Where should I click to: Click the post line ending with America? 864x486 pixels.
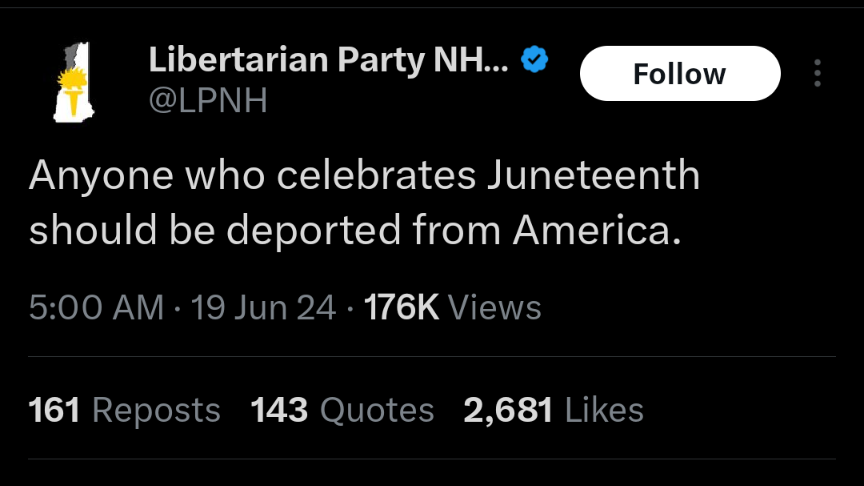pos(354,230)
